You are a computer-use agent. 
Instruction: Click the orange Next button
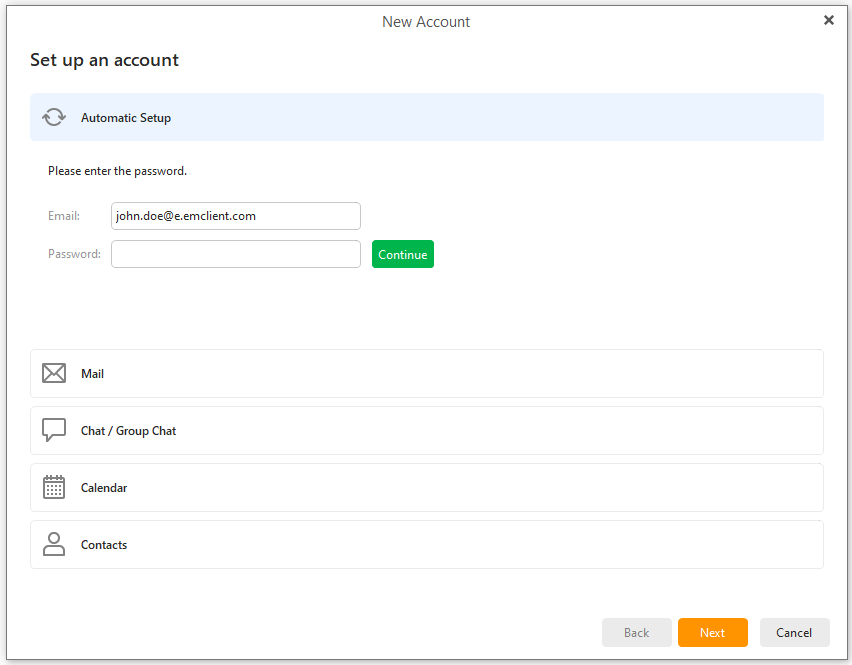[x=712, y=632]
